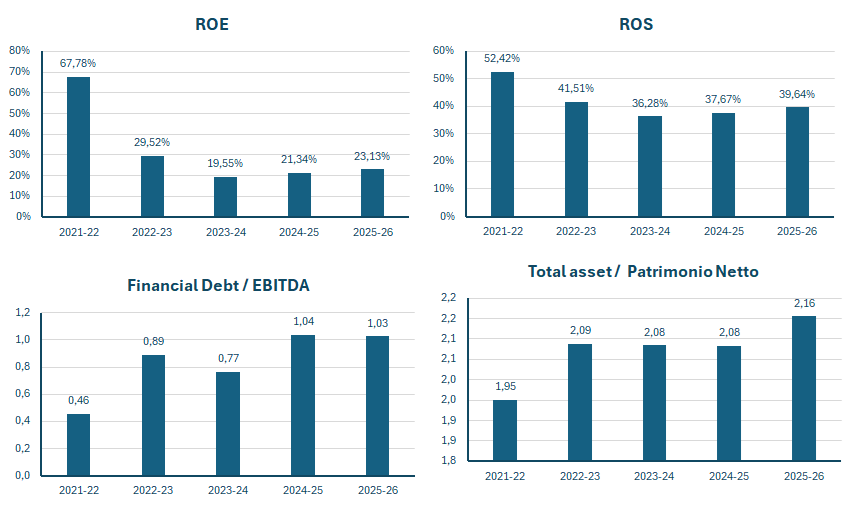Image resolution: width=857 pixels, height=520 pixels.
Task: Click the 60% axis label in the ROS chart
Action: click(x=443, y=50)
